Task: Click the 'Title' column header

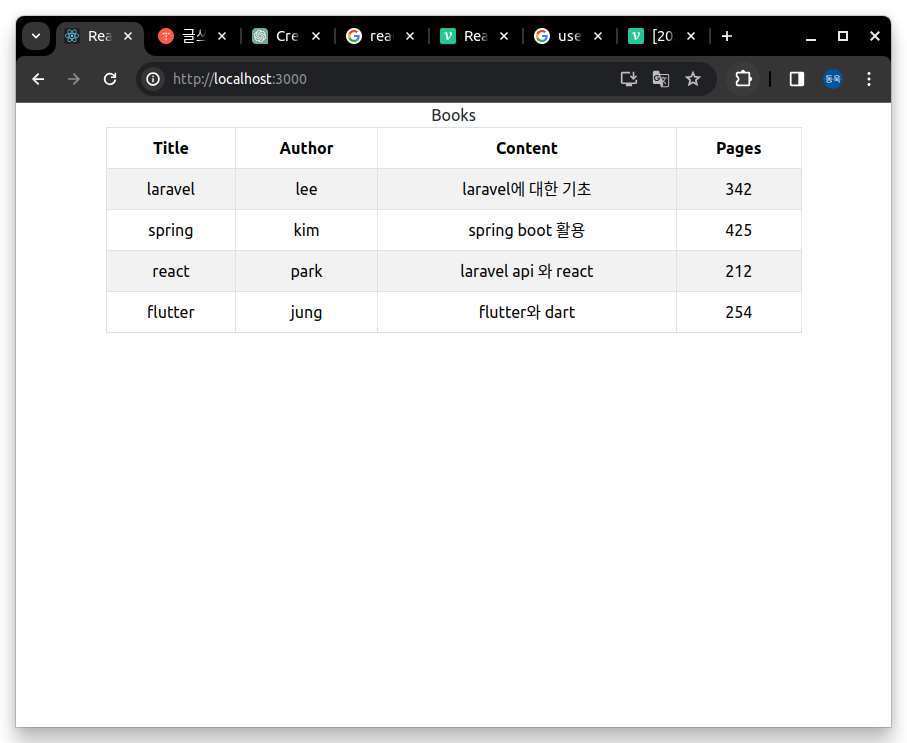Action: pos(171,148)
